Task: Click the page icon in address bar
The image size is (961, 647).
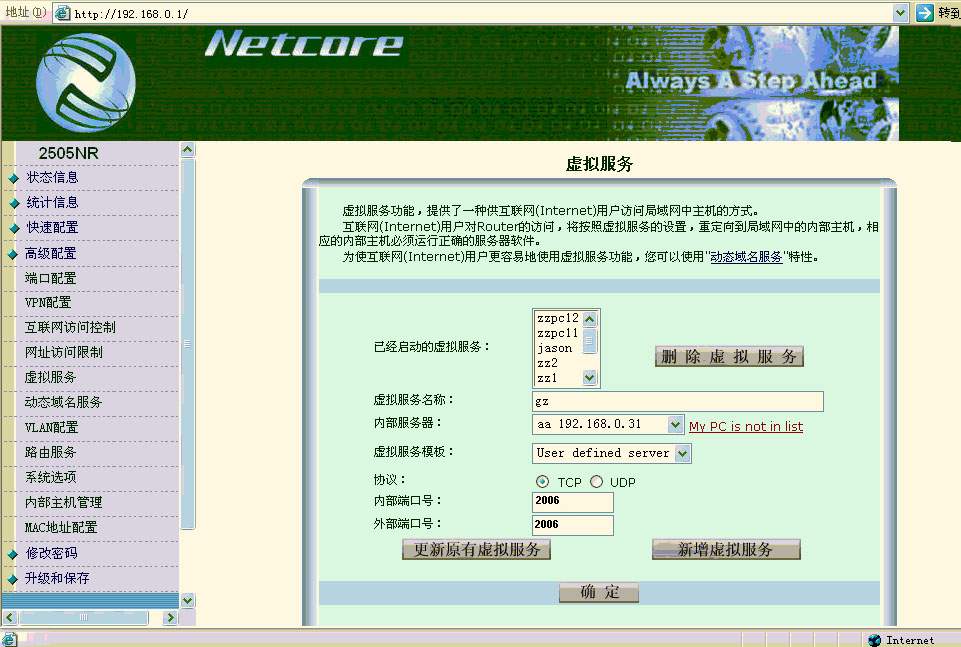Action: [63, 13]
